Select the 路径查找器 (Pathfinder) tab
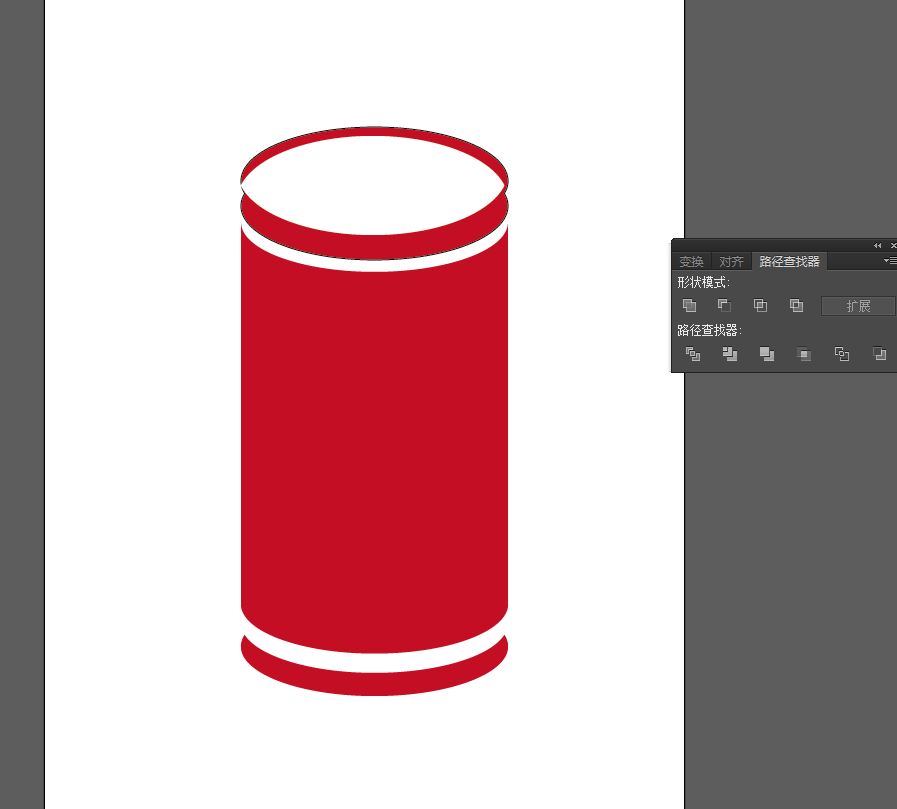The width and height of the screenshot is (897, 809). pos(789,262)
